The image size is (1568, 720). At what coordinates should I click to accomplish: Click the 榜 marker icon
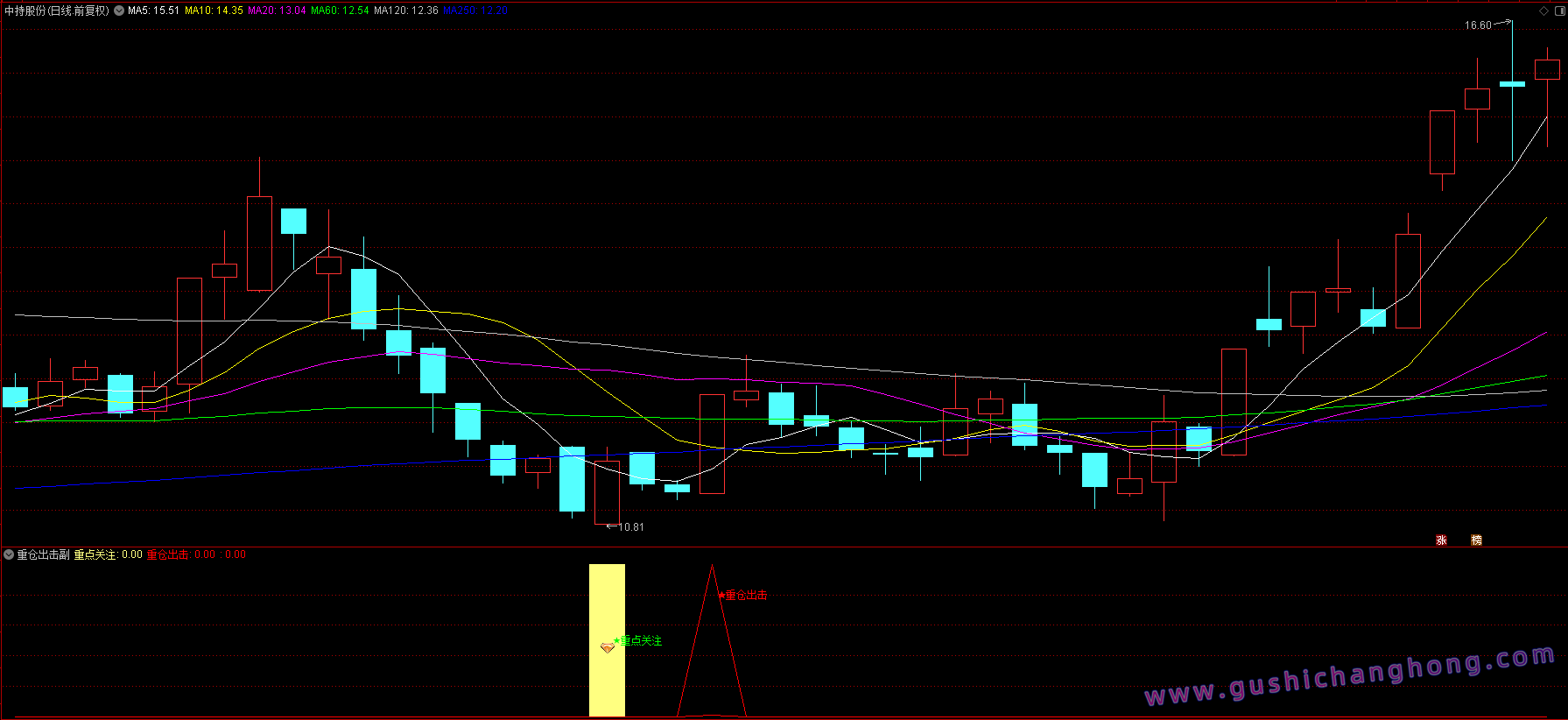pos(1476,540)
